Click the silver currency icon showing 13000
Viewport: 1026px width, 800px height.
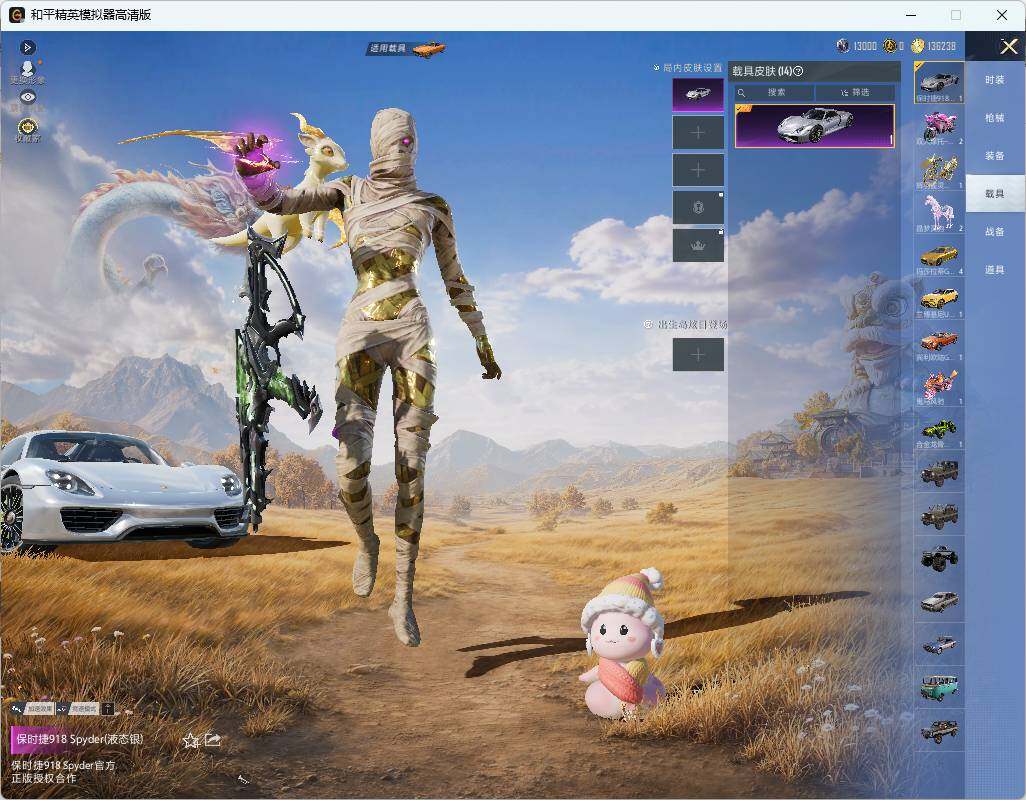coord(843,45)
